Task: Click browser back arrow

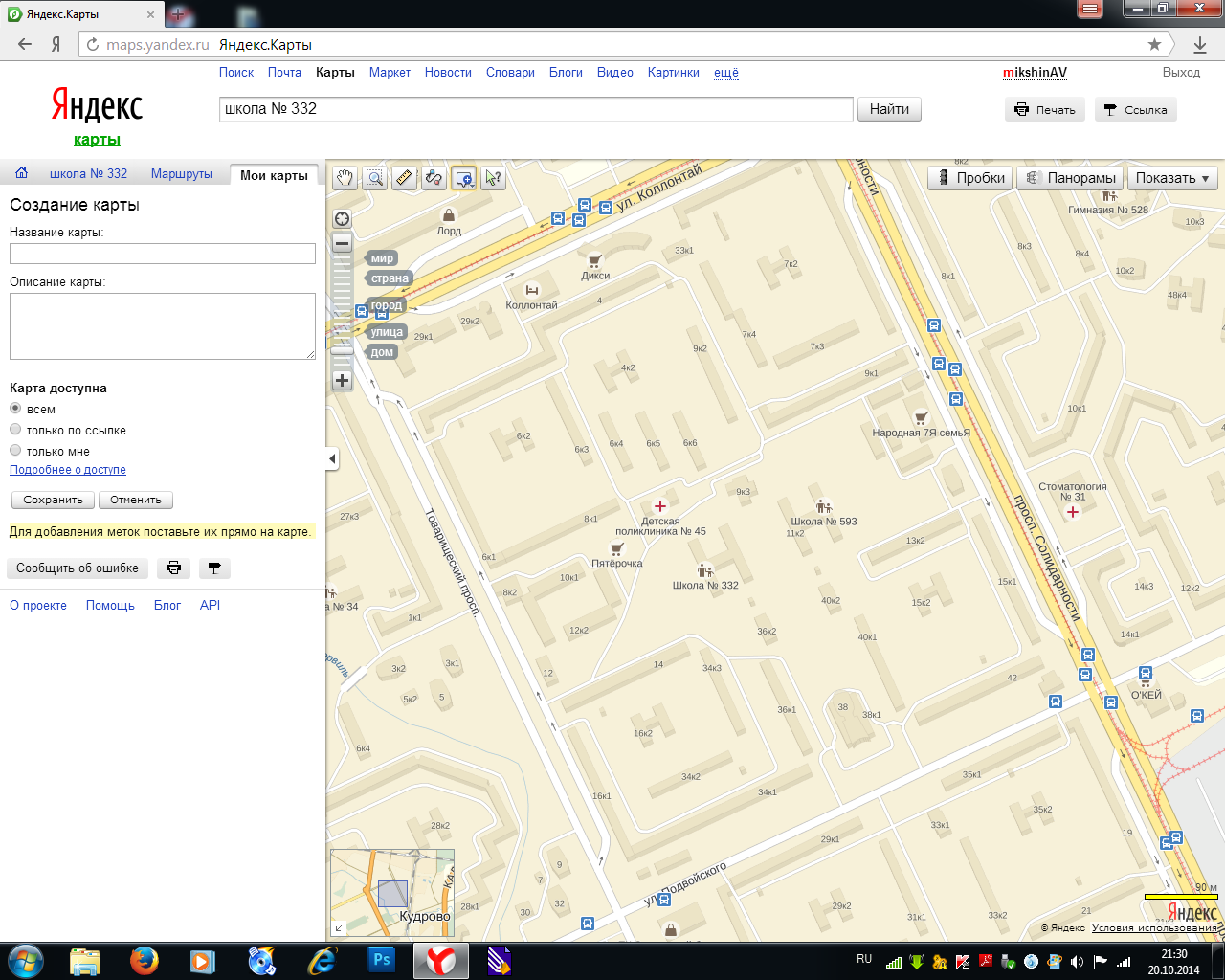Action: coord(25,44)
